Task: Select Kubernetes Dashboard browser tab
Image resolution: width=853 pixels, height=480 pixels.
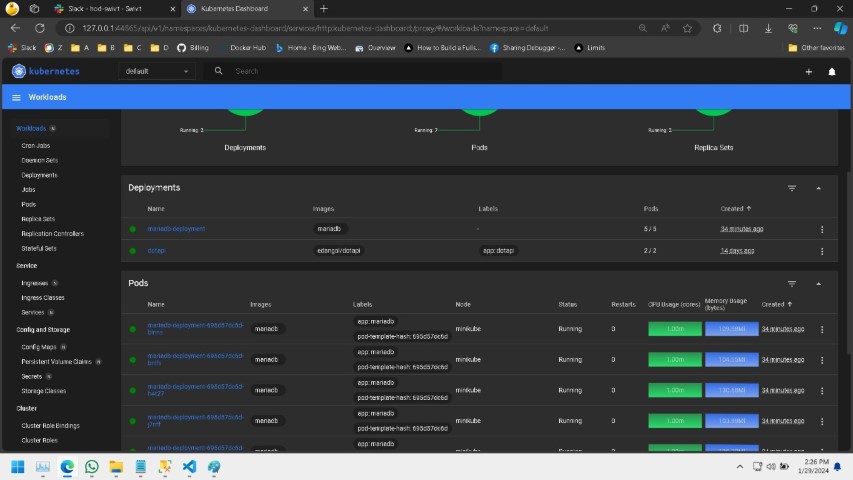Action: click(x=246, y=9)
